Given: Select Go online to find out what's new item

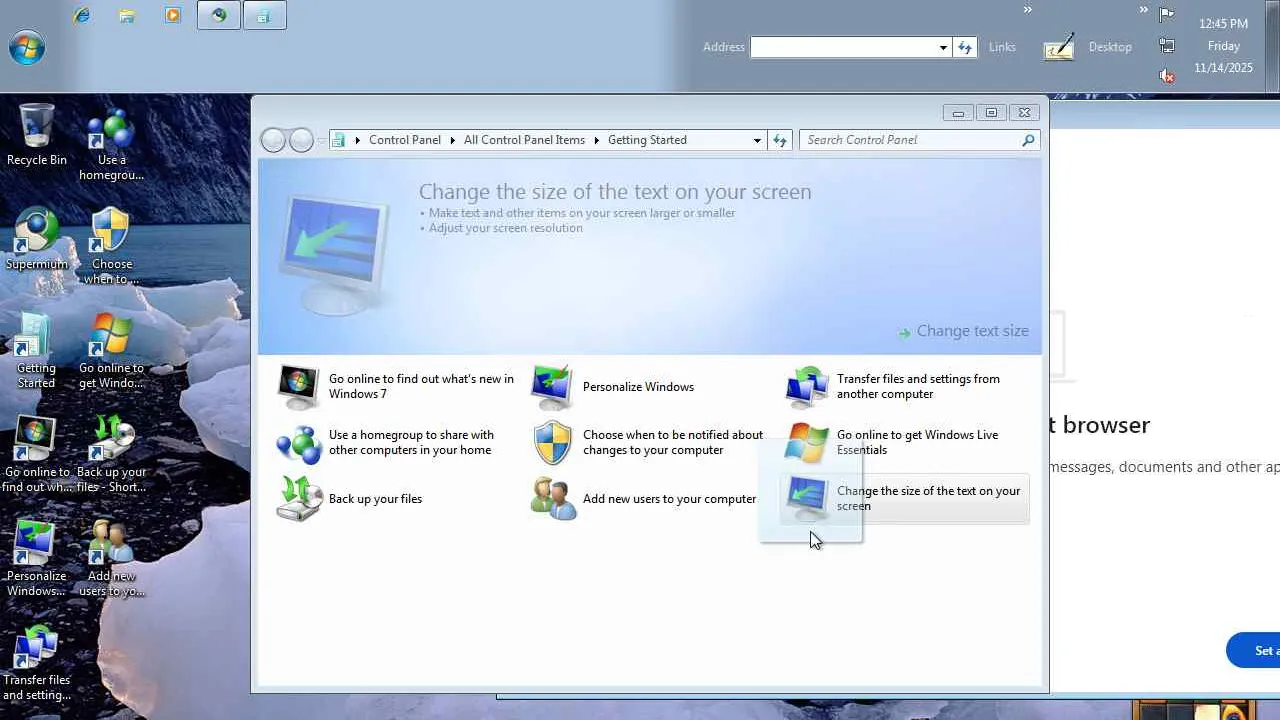Looking at the screenshot, I should point(396,386).
